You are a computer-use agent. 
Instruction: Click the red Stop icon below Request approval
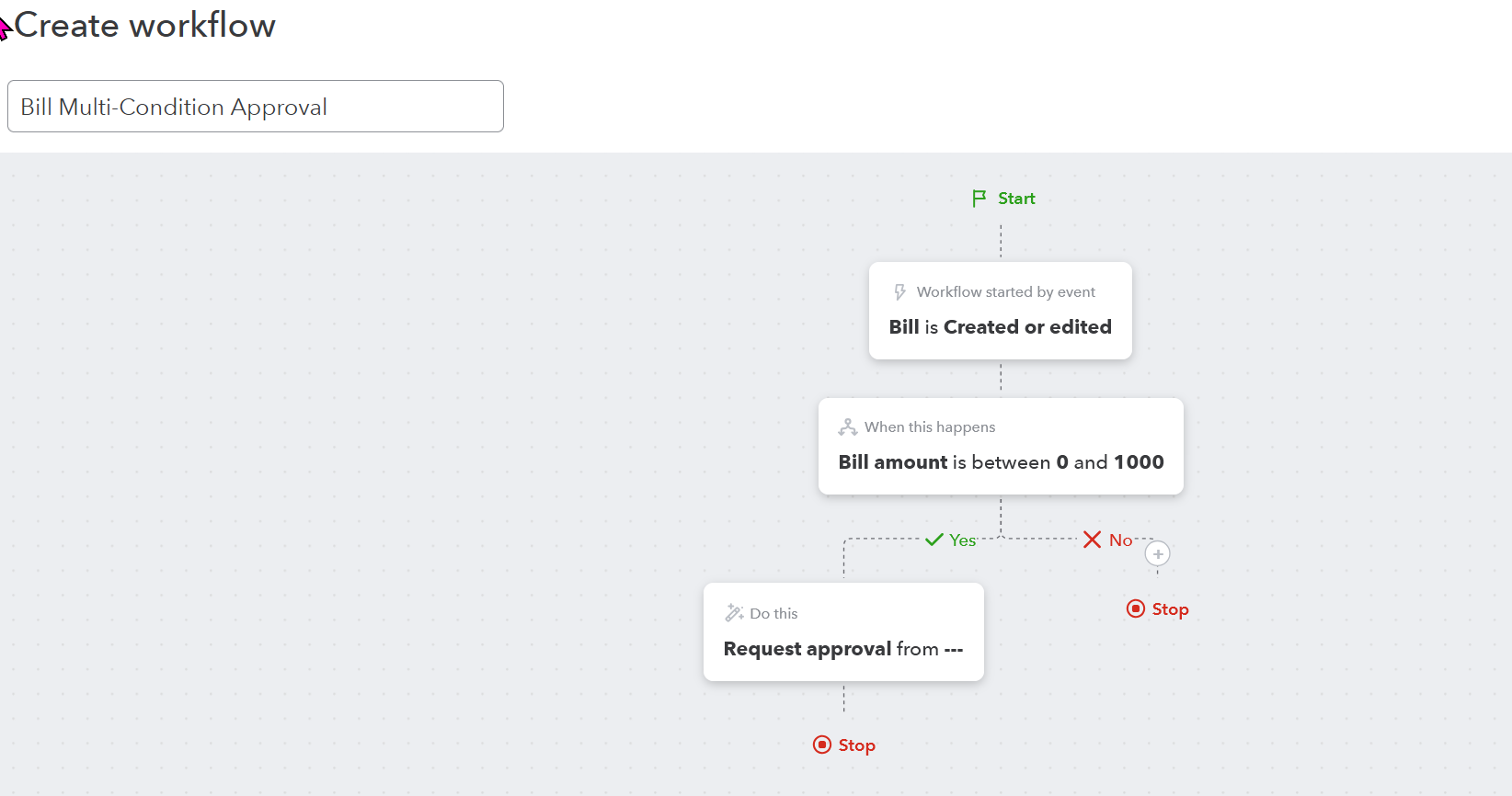(822, 745)
